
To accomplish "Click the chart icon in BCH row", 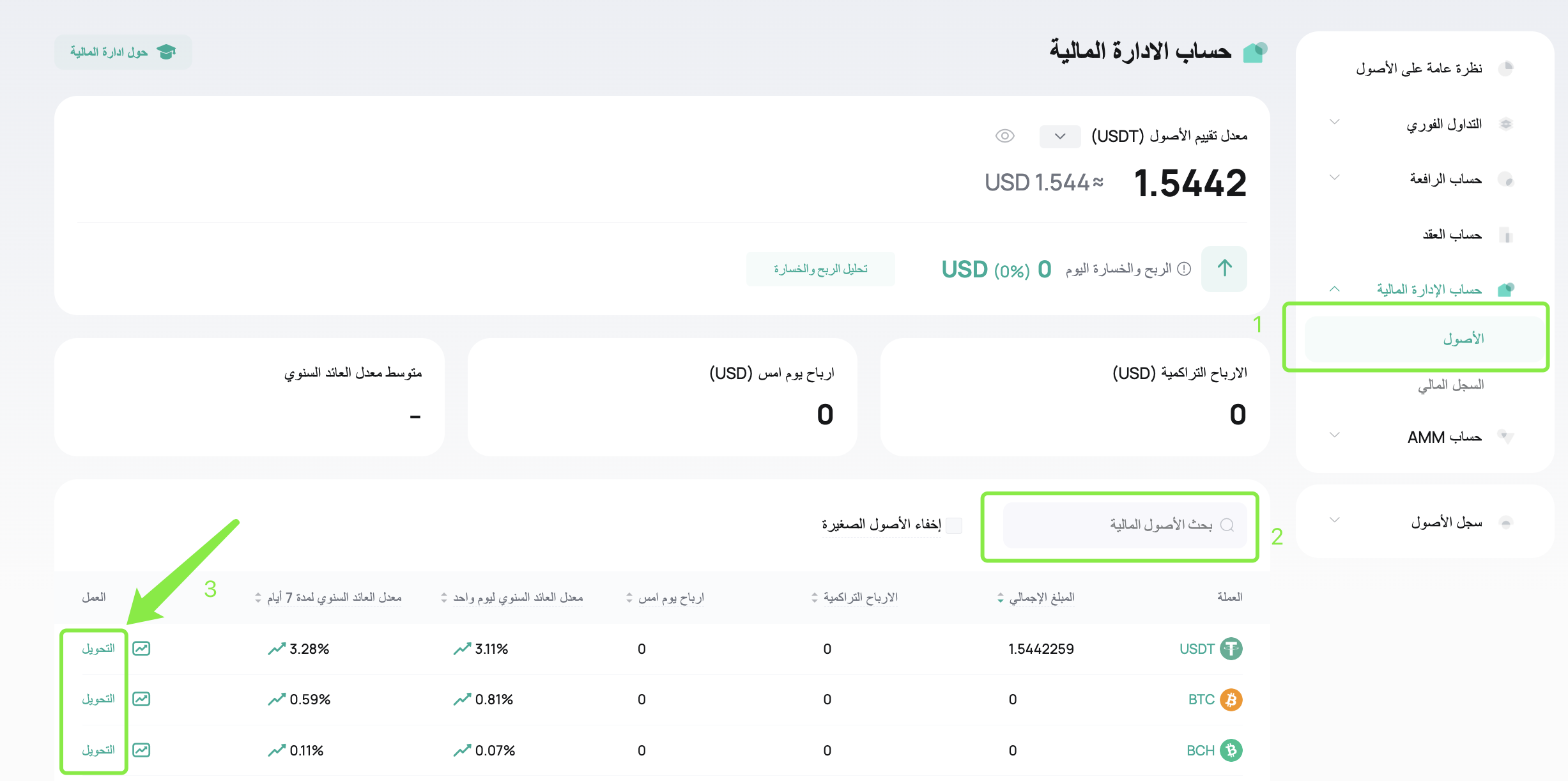I will [141, 750].
